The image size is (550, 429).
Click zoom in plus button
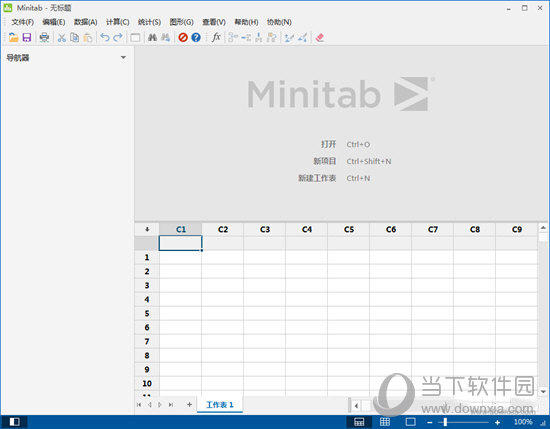pos(497,422)
